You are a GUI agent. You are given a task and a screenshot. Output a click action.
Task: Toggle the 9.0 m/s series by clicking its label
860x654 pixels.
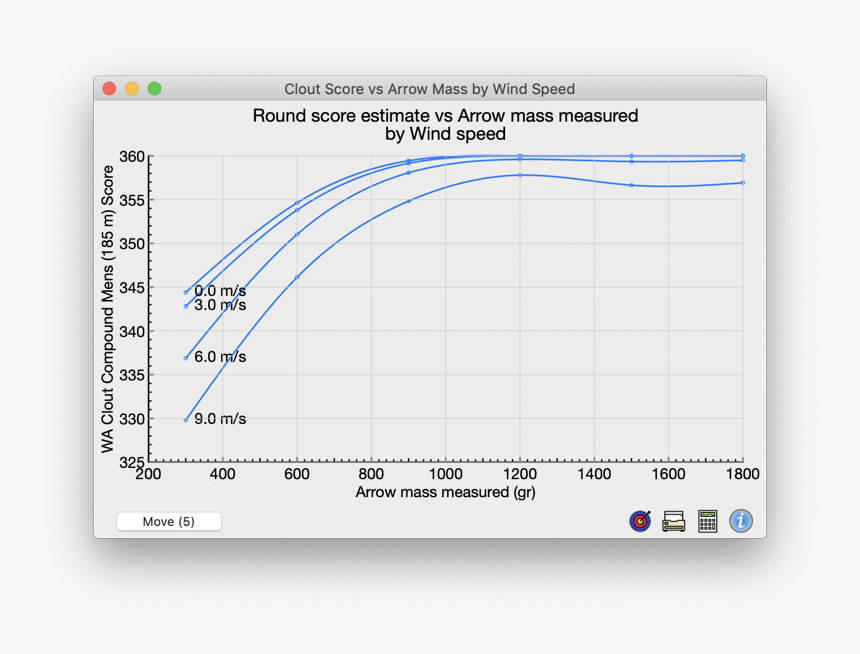click(x=221, y=418)
